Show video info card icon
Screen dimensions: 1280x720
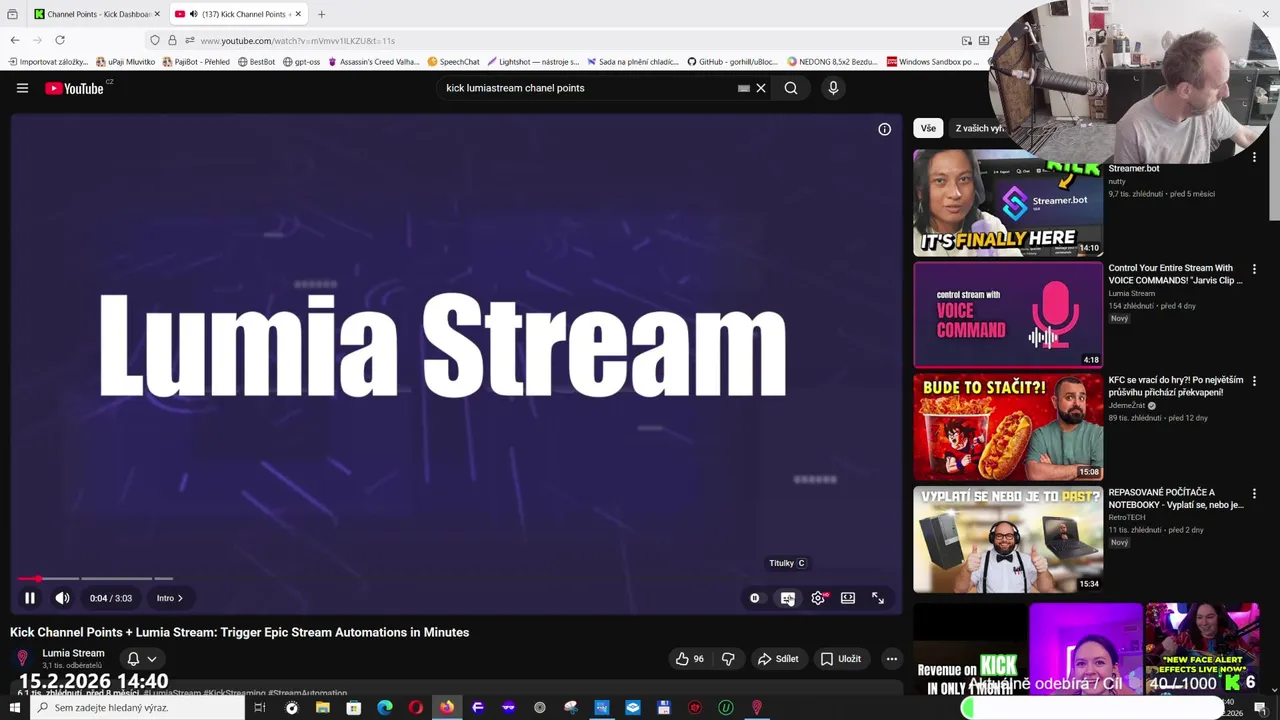[x=884, y=129]
